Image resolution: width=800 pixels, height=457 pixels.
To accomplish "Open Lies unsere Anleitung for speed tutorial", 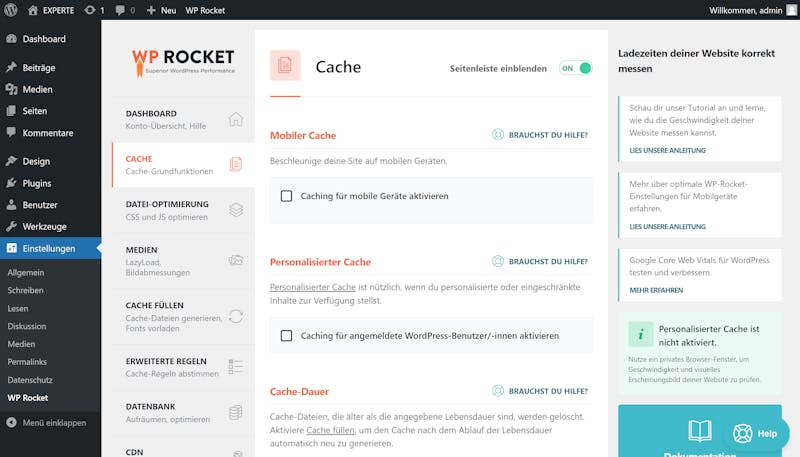I will tap(667, 150).
